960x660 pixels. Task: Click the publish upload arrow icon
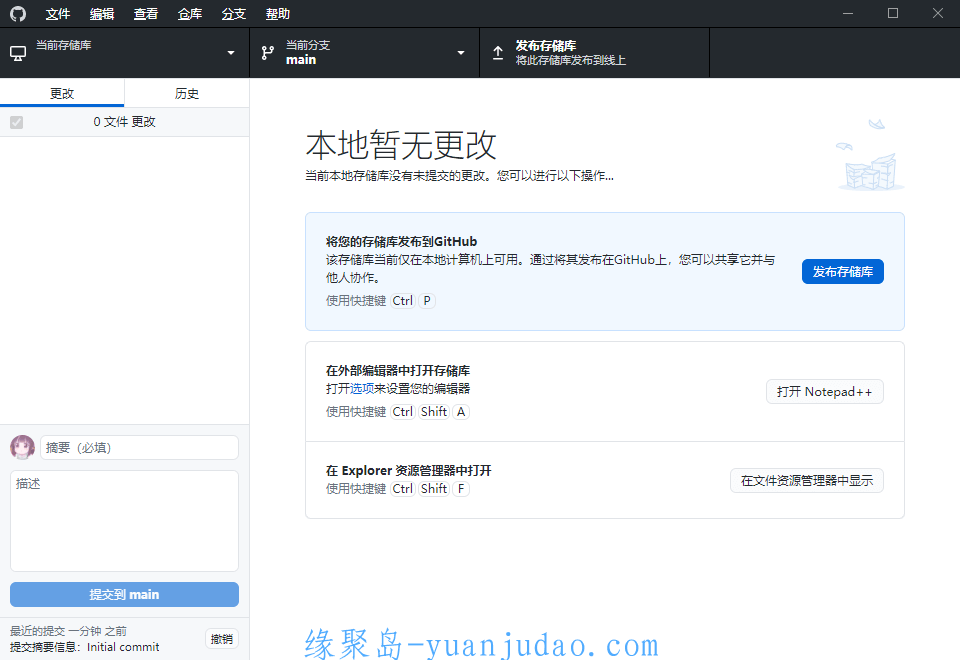click(498, 53)
